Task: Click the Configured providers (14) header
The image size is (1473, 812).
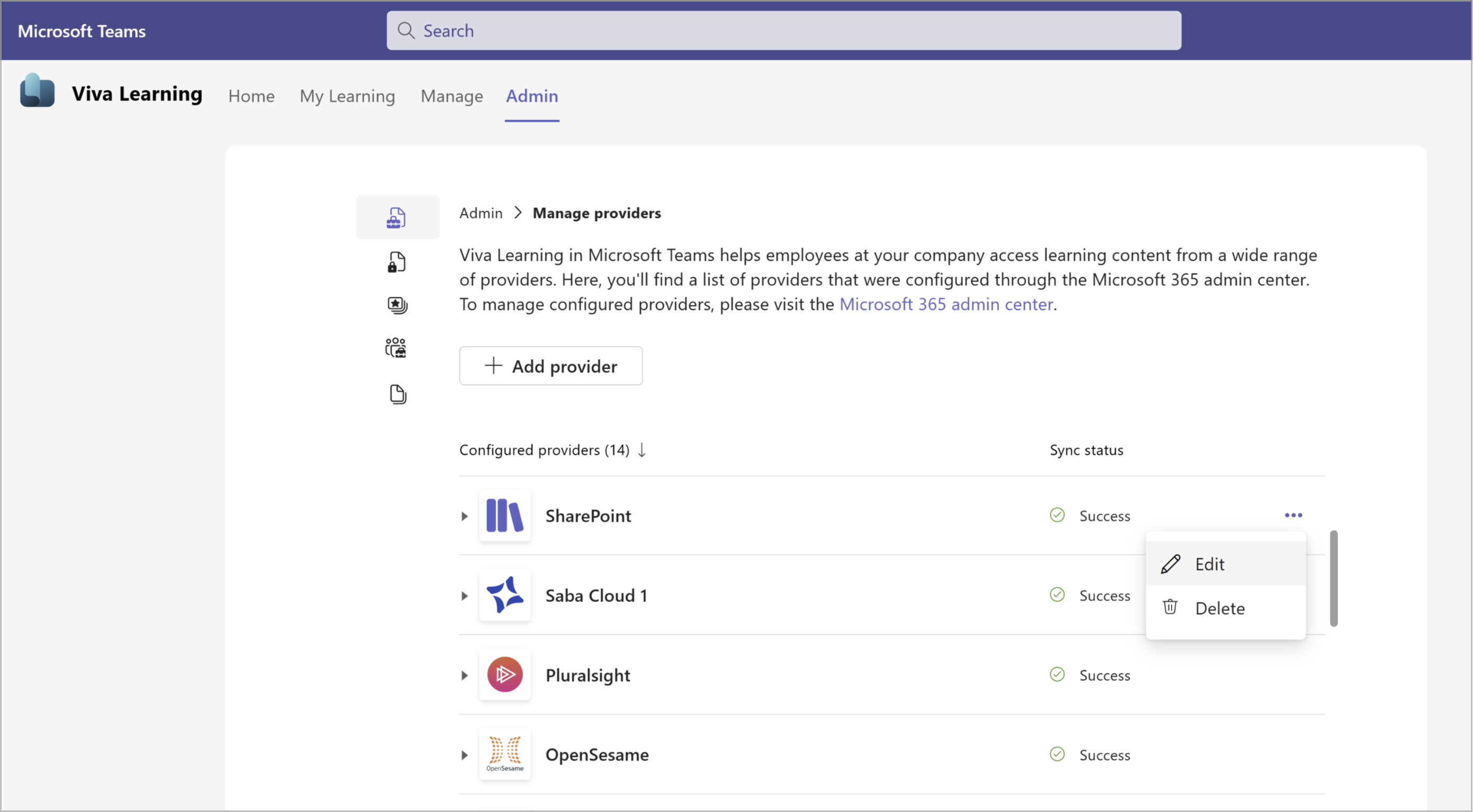Action: pyautogui.click(x=544, y=450)
